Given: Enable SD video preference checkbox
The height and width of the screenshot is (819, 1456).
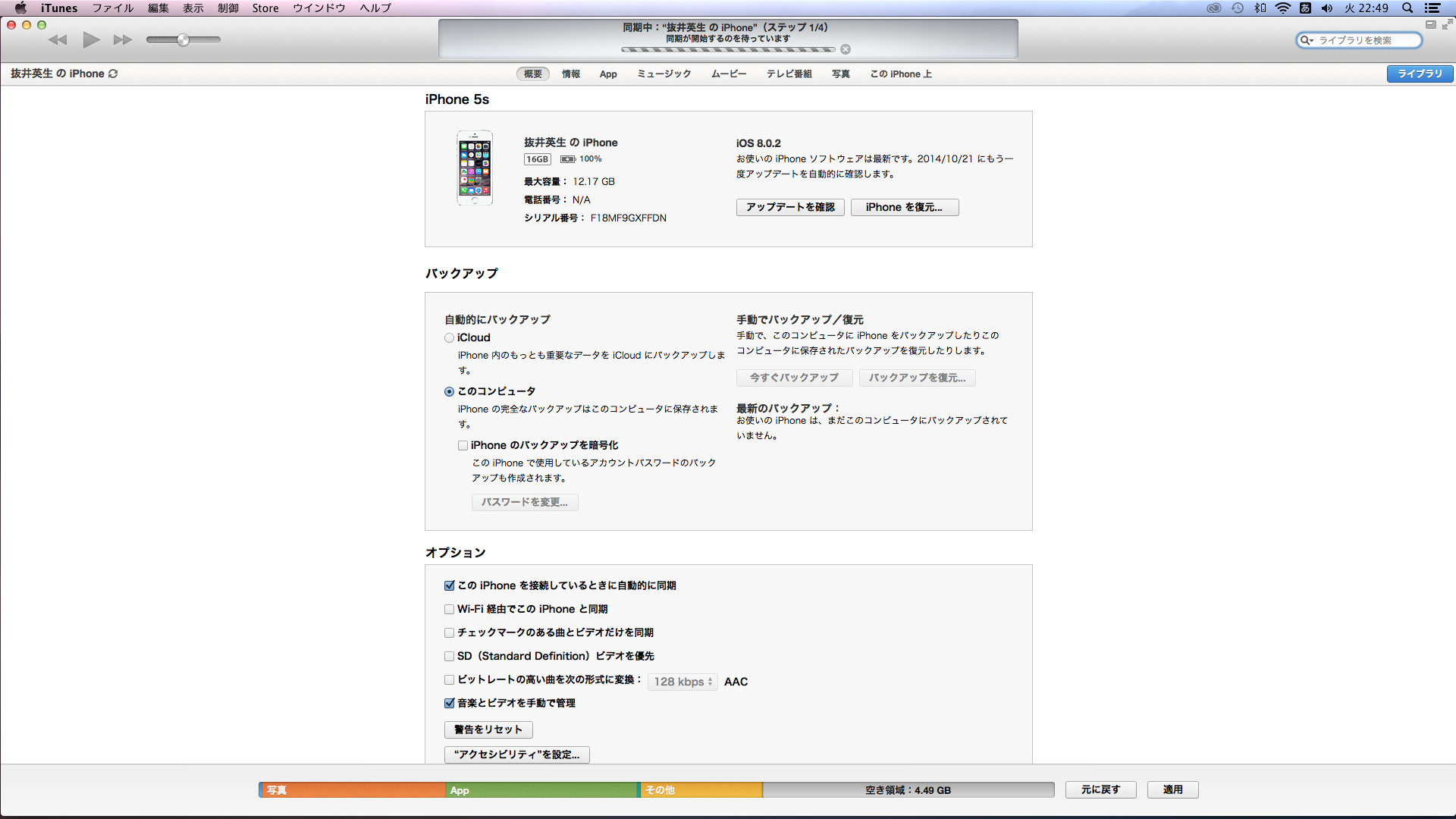Looking at the screenshot, I should click(x=449, y=656).
